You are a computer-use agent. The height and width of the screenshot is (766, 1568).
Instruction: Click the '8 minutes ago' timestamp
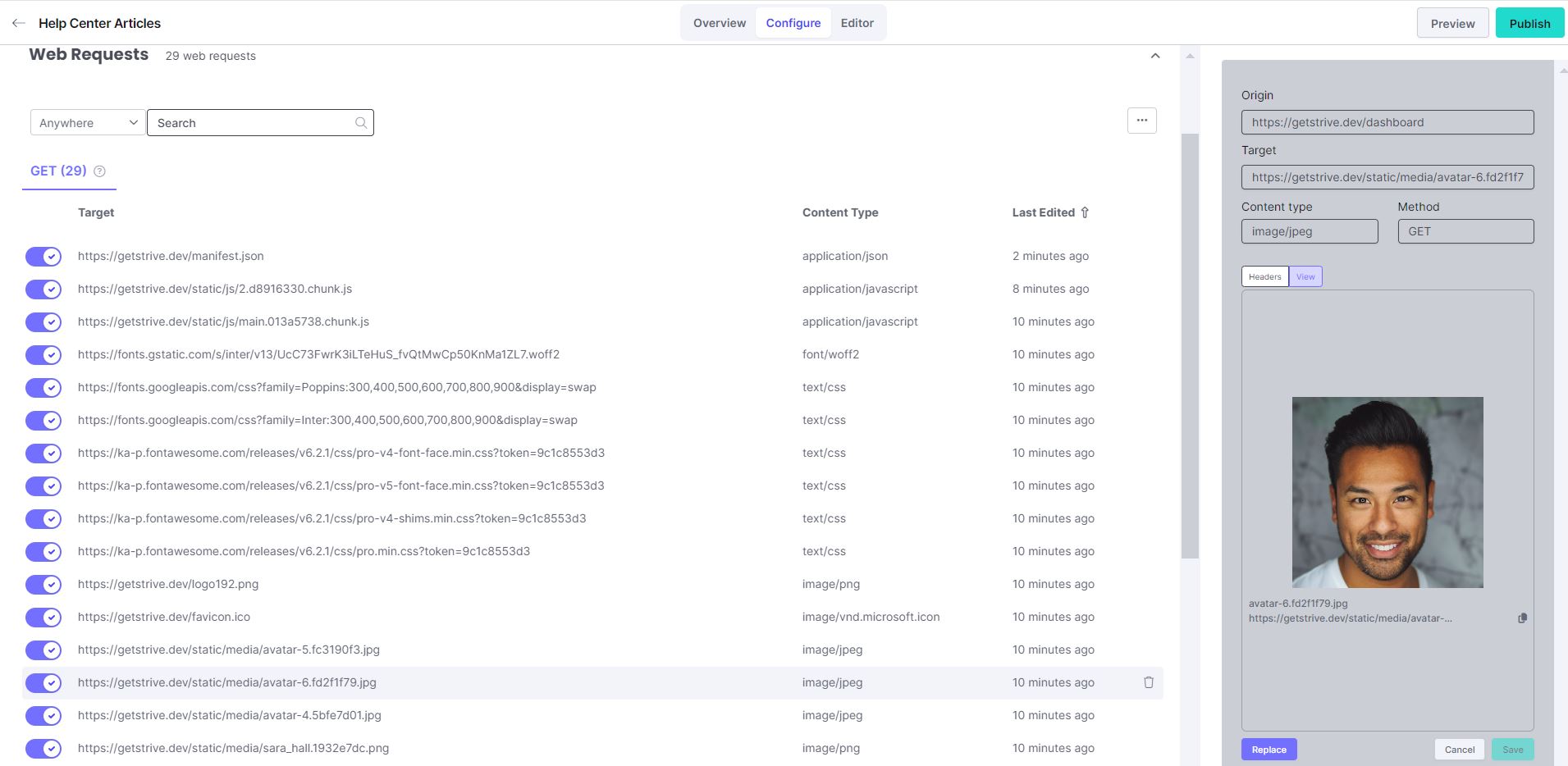pyautogui.click(x=1050, y=289)
